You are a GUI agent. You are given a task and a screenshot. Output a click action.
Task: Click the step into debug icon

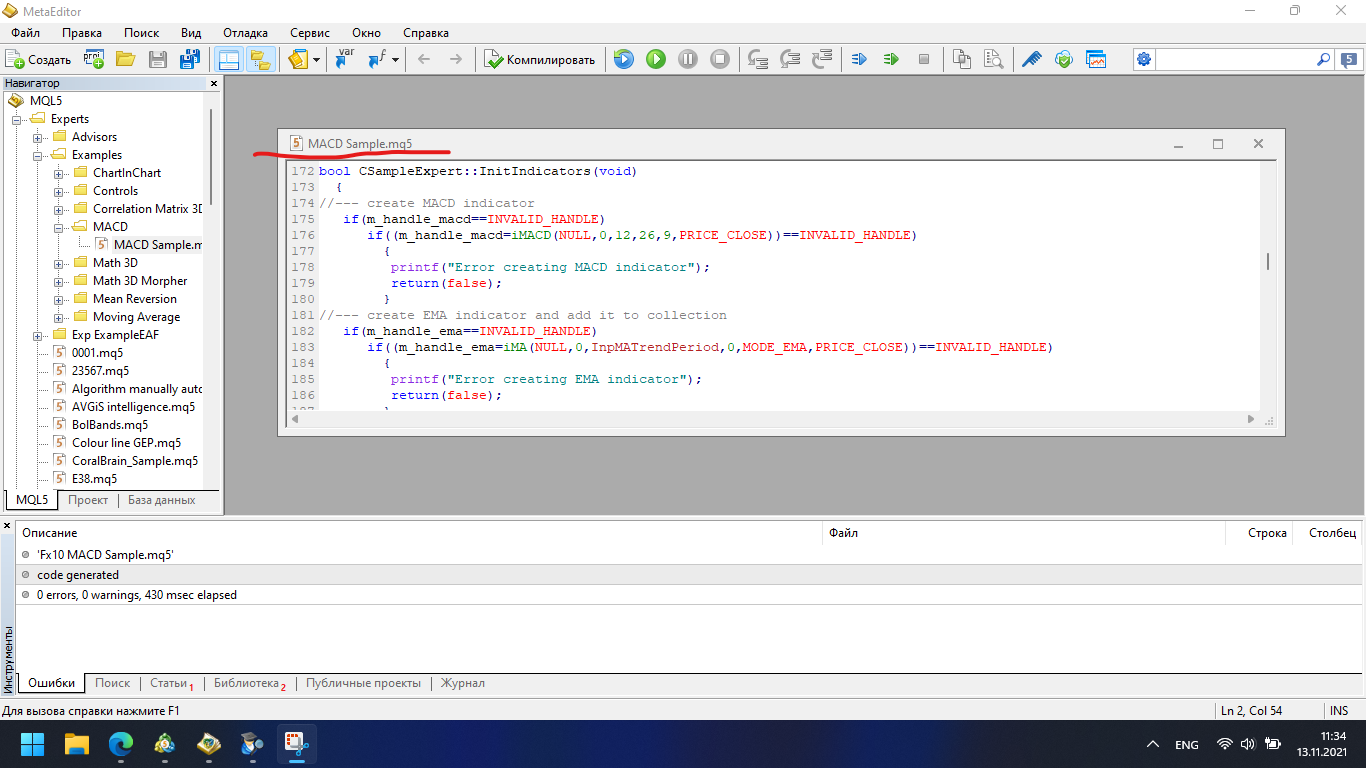tap(758, 59)
